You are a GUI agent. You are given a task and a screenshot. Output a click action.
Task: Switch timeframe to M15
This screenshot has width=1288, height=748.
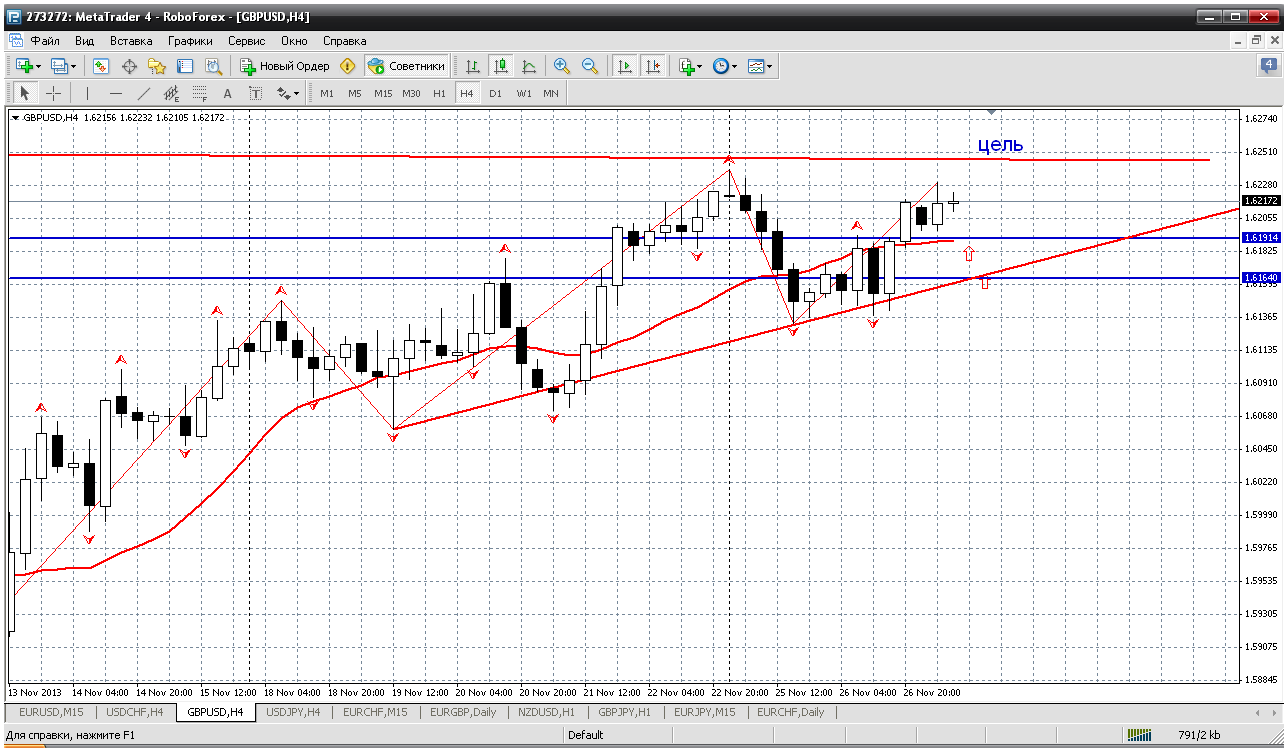tap(383, 93)
